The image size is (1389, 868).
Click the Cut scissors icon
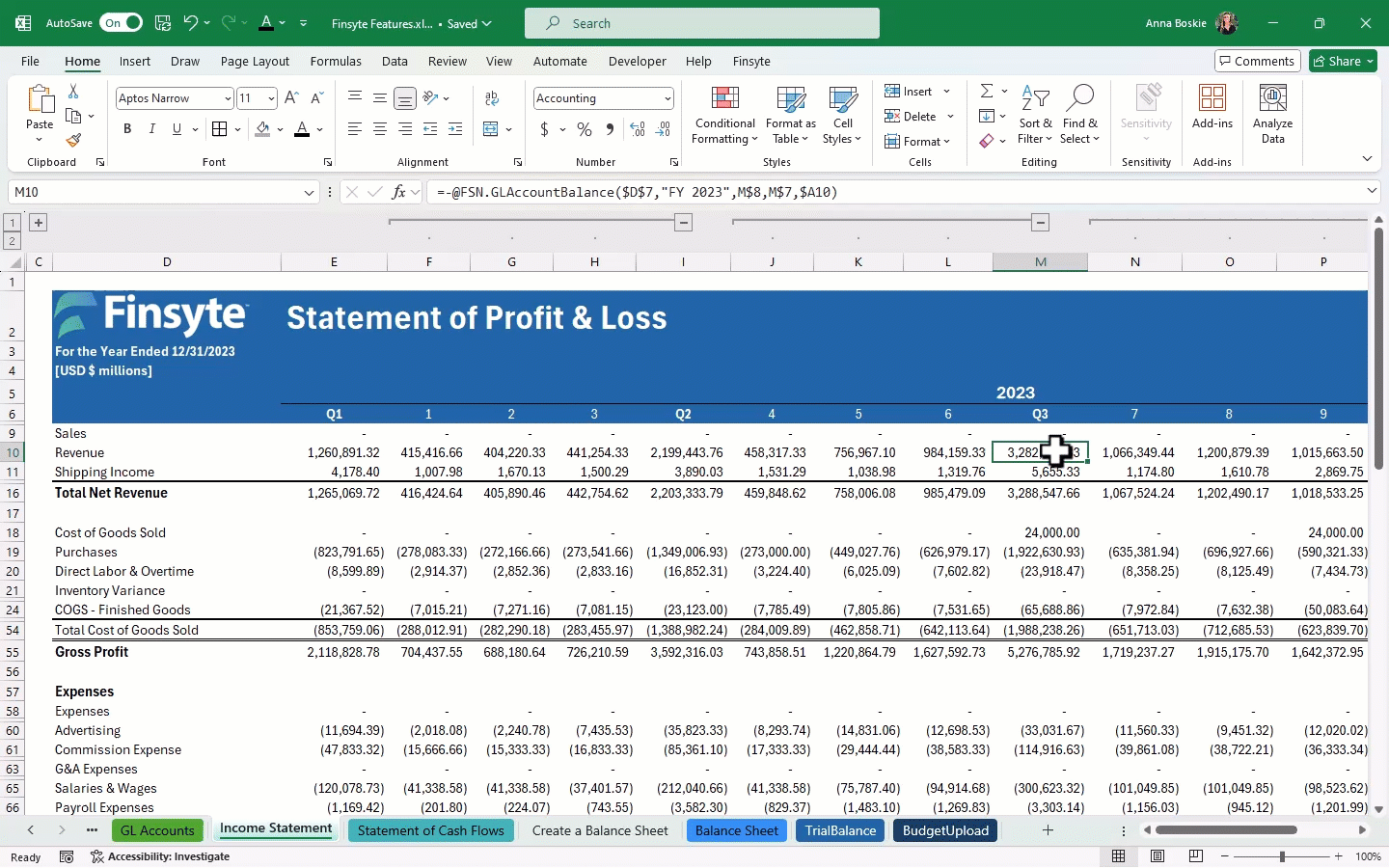coord(73,92)
